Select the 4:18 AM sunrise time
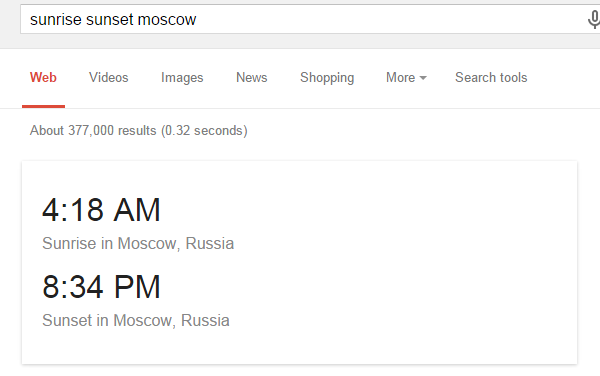The width and height of the screenshot is (600, 376). 101,210
